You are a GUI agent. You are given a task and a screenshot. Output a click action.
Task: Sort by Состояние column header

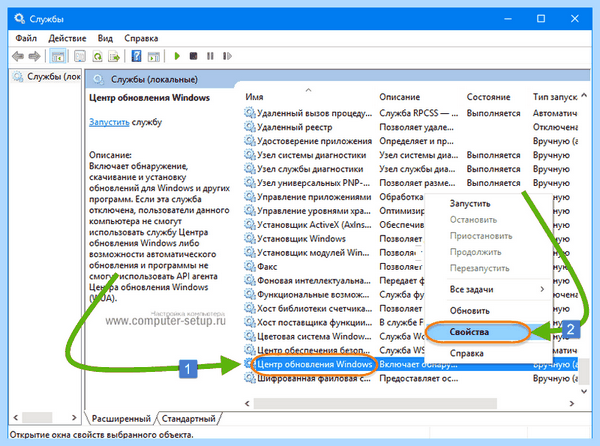pyautogui.click(x=488, y=97)
